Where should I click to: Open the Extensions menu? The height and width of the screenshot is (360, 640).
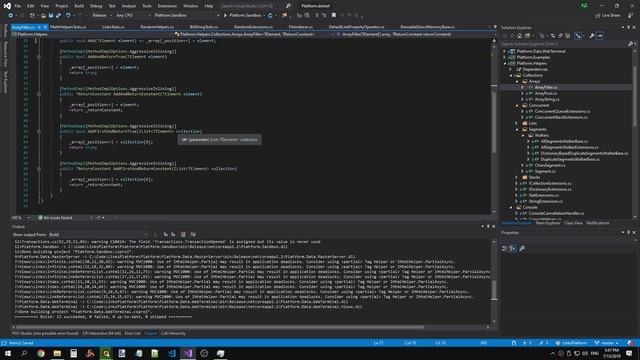[x=167, y=6]
